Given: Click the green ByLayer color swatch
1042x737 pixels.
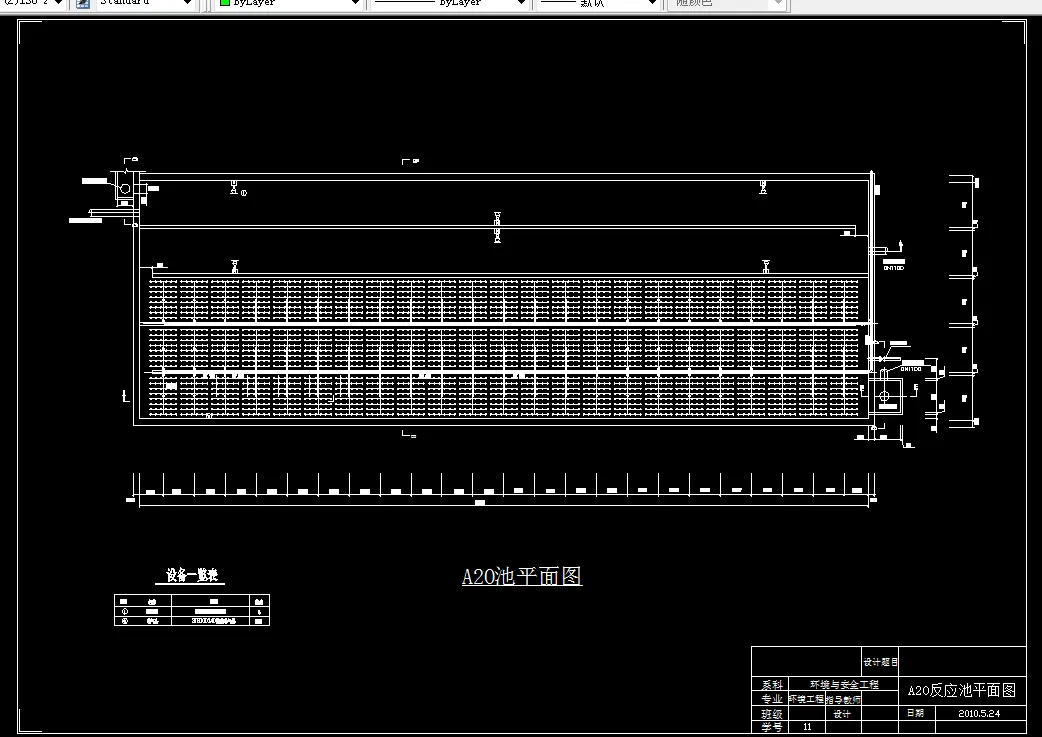Looking at the screenshot, I should click(223, 3).
